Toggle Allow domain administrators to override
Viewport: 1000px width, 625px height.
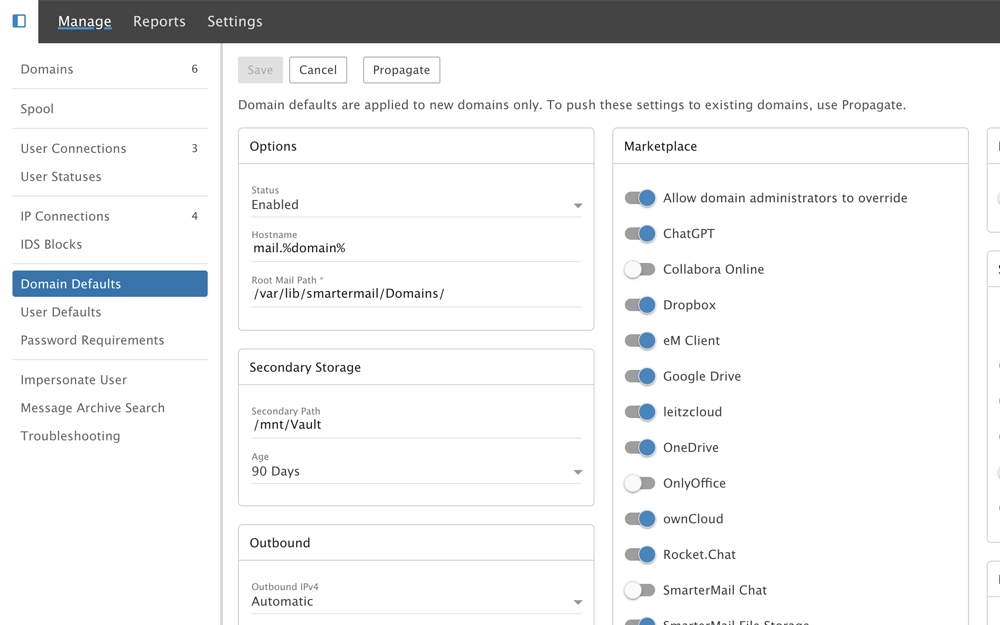pyautogui.click(x=640, y=198)
